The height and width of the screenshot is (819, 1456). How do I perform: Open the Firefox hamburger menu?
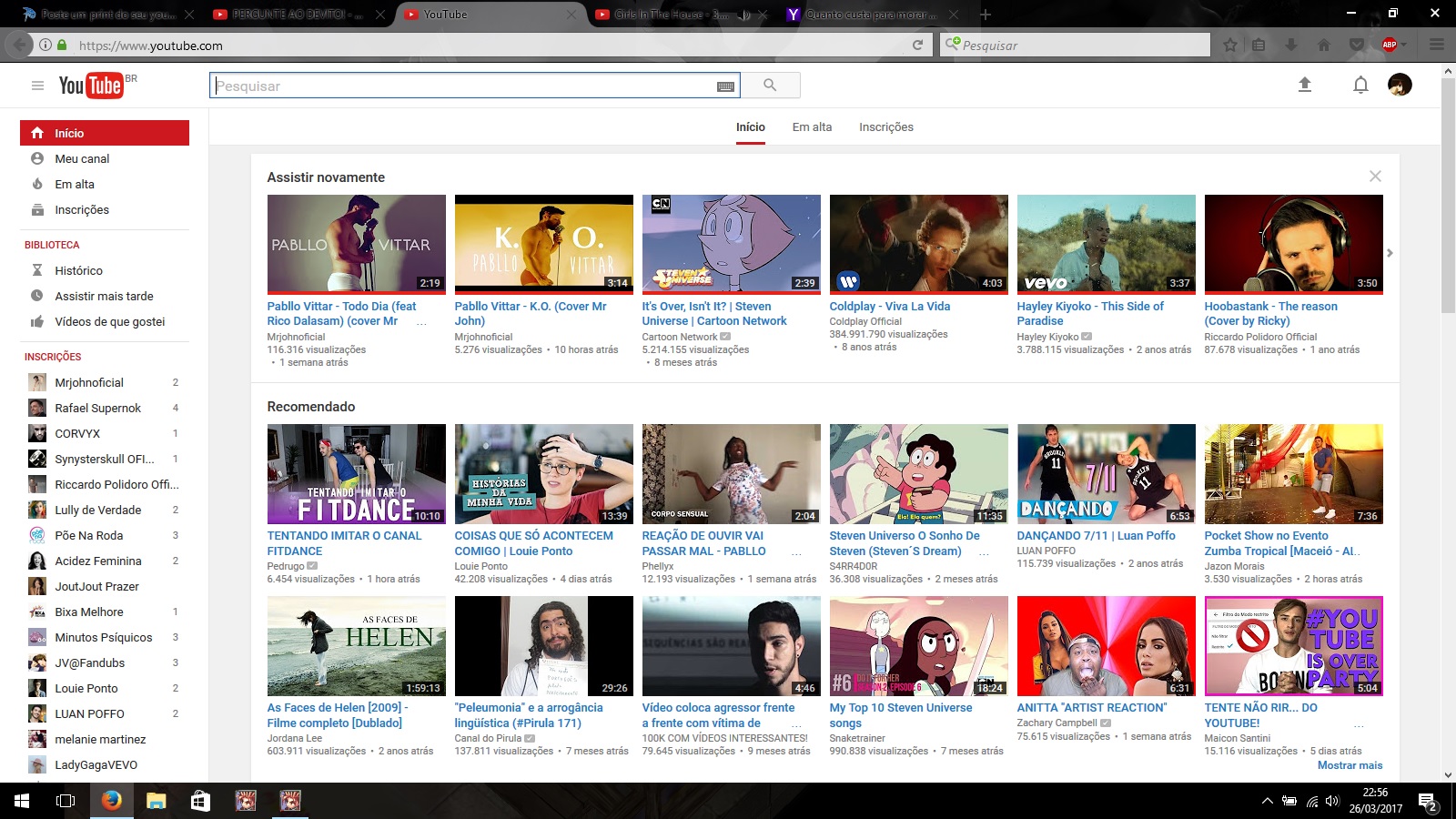click(x=1437, y=45)
